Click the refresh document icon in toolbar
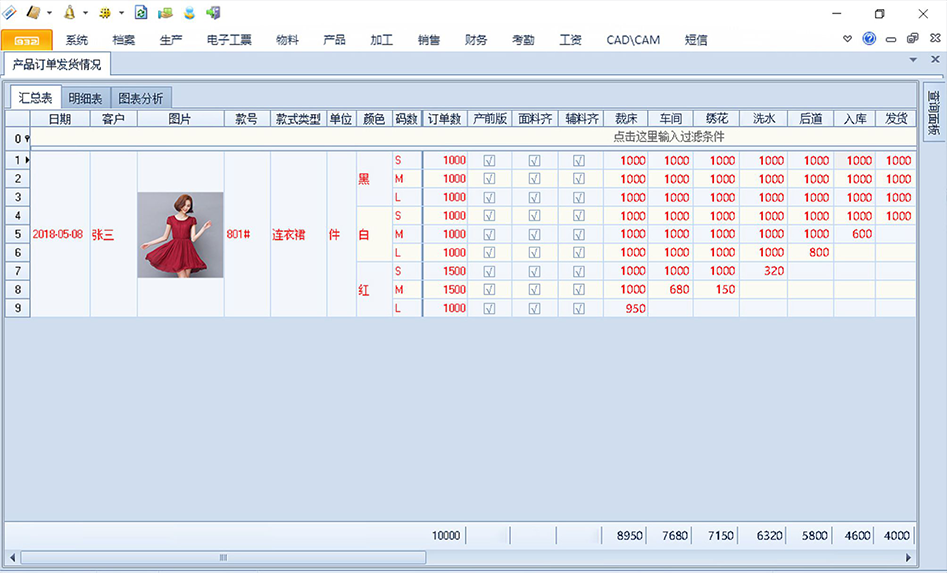Viewport: 947px width, 573px height. tap(141, 12)
